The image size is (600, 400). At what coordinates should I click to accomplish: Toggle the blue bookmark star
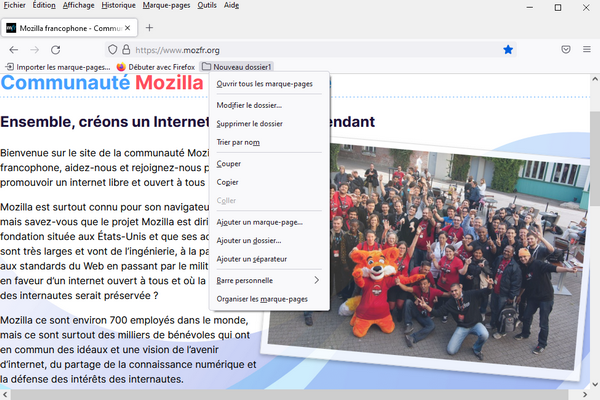[x=508, y=50]
